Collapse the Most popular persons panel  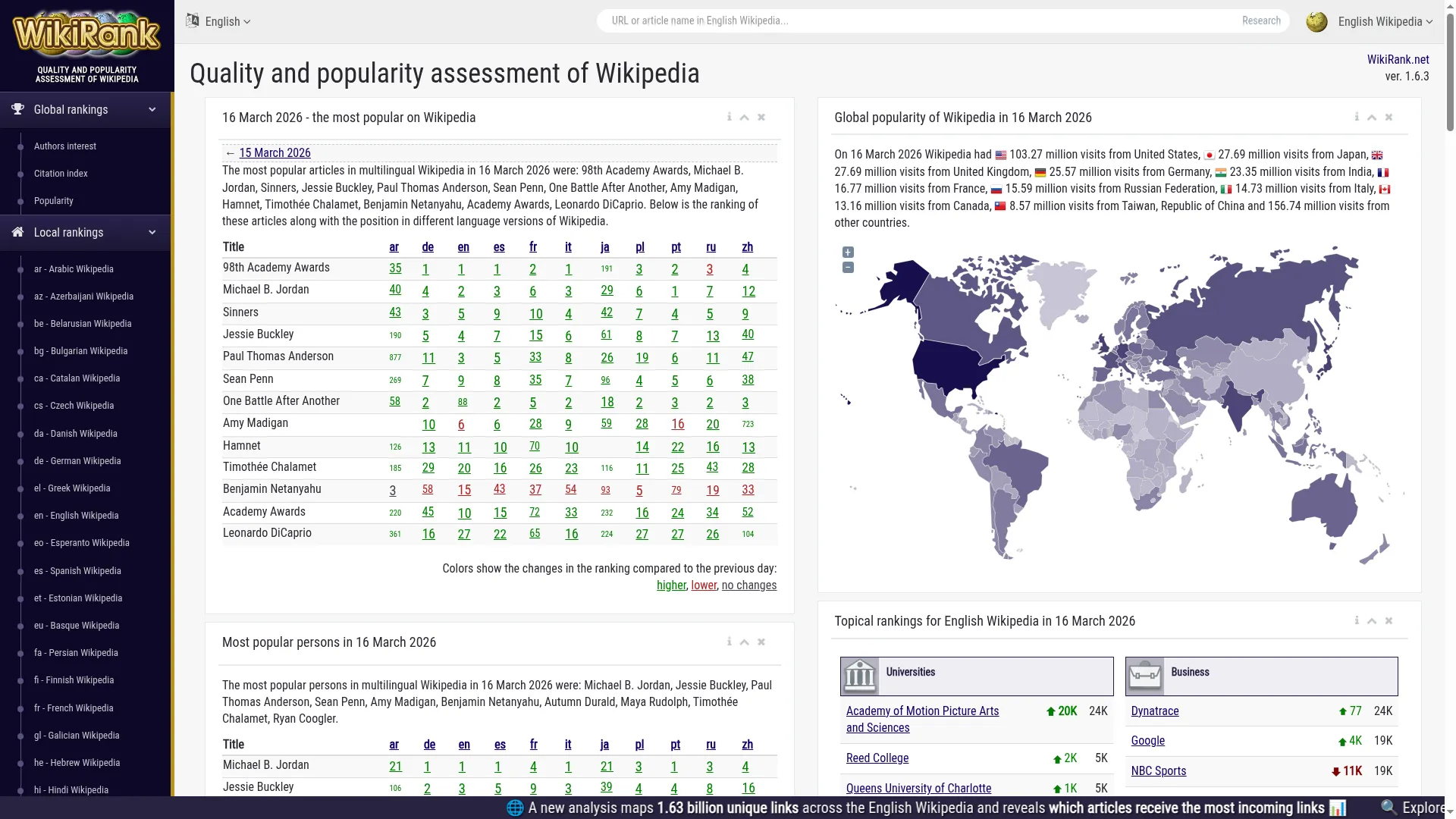tap(745, 642)
